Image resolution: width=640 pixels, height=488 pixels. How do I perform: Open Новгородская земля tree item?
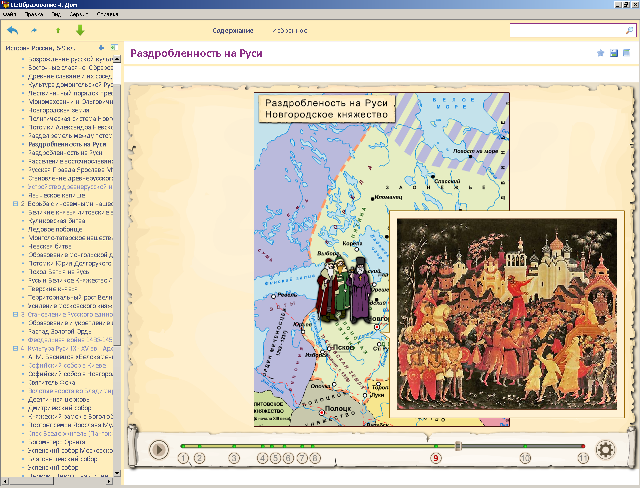(58, 111)
